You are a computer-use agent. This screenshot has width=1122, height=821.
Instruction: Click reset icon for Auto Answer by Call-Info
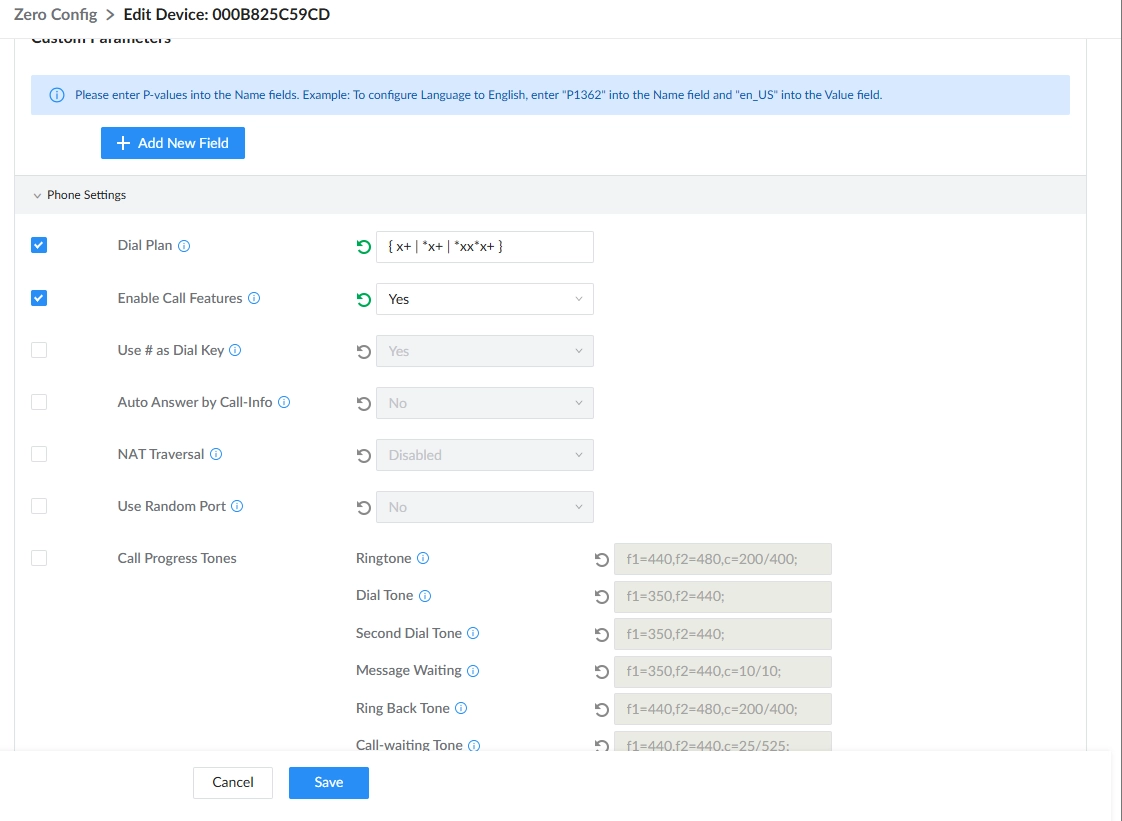click(364, 404)
